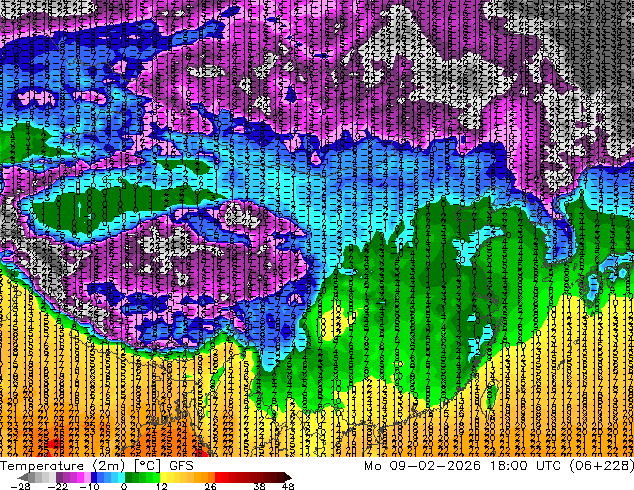Pick the bright red legend swatch above 26
The width and height of the screenshot is (634, 490).
pyautogui.click(x=218, y=477)
